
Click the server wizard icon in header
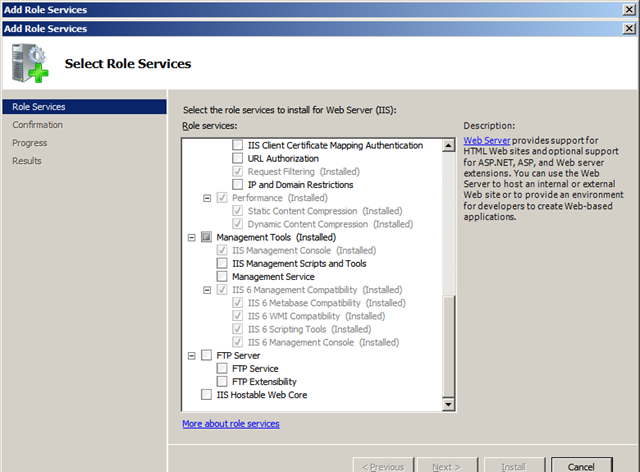(x=29, y=64)
